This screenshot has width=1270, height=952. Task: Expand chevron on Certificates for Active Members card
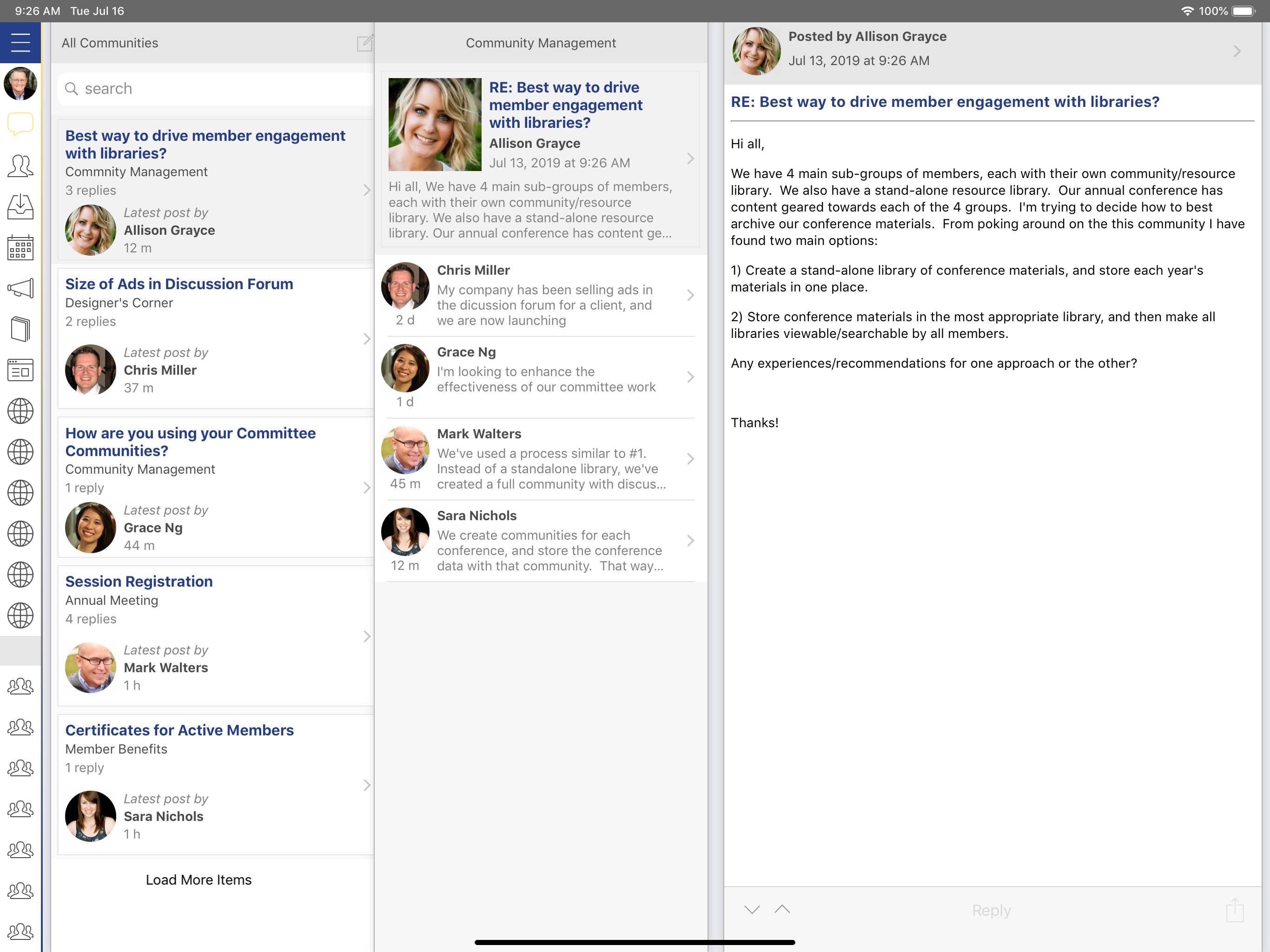click(x=367, y=785)
